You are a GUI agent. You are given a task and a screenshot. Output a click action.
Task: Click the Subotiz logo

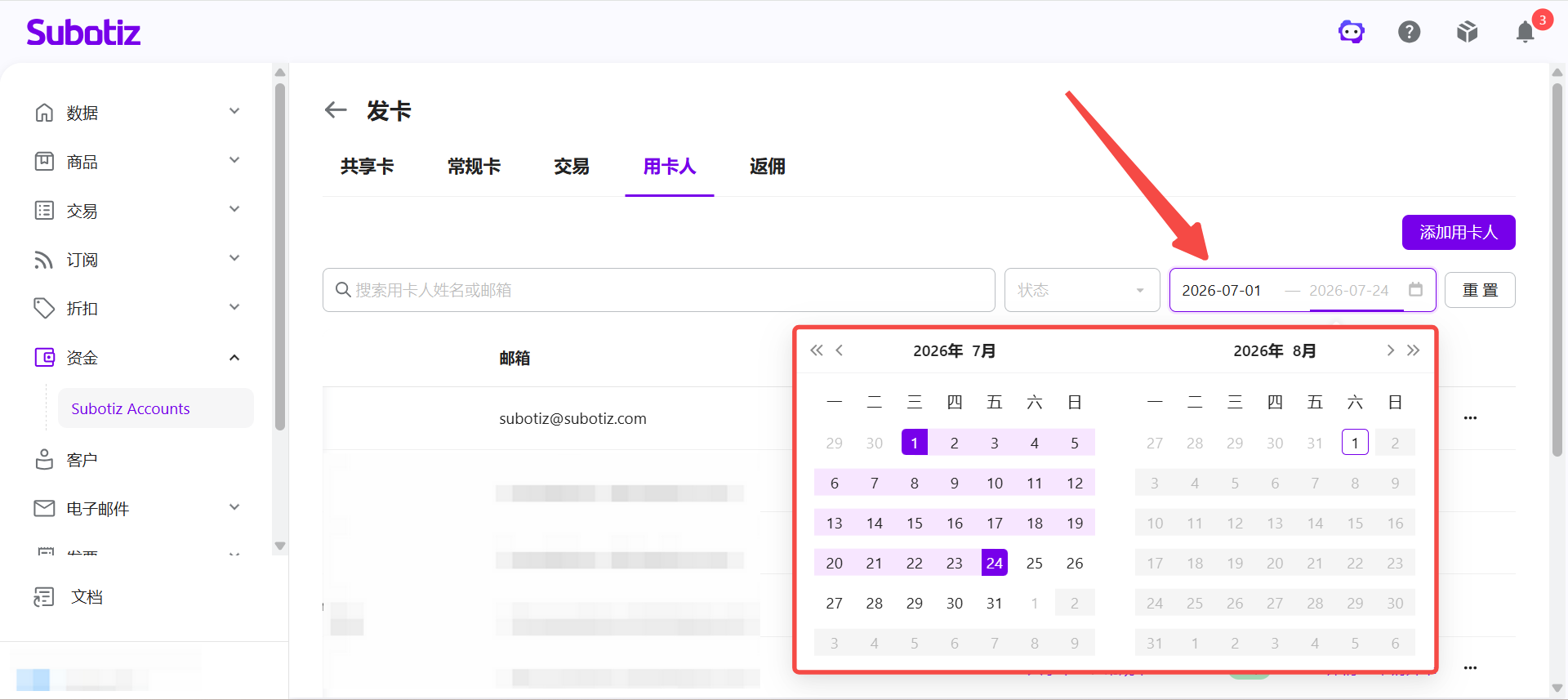(x=83, y=32)
